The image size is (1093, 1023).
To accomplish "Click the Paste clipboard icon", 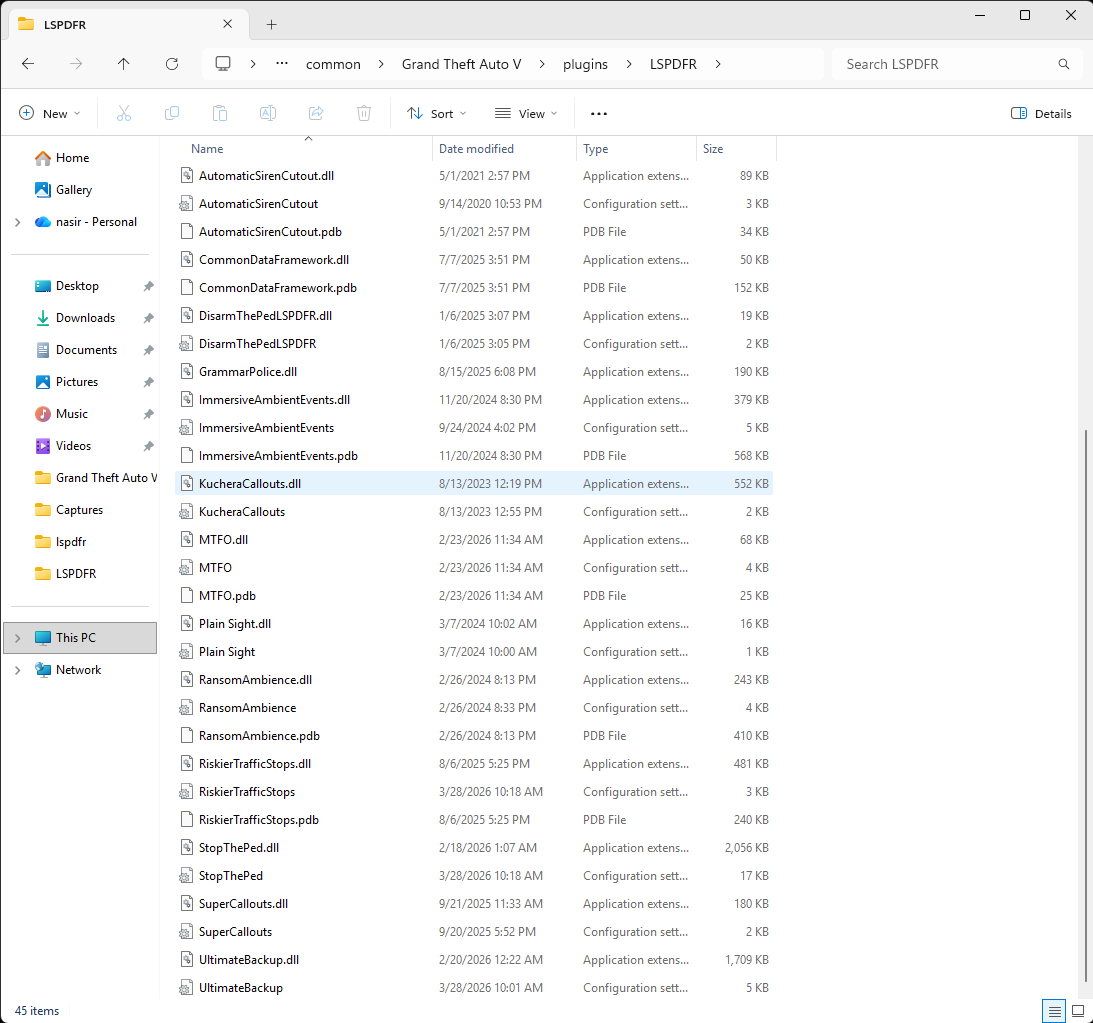I will click(x=220, y=114).
